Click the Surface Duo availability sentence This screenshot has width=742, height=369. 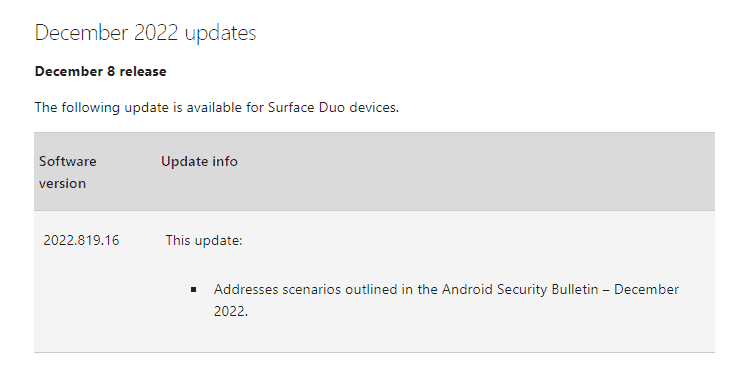(217, 107)
